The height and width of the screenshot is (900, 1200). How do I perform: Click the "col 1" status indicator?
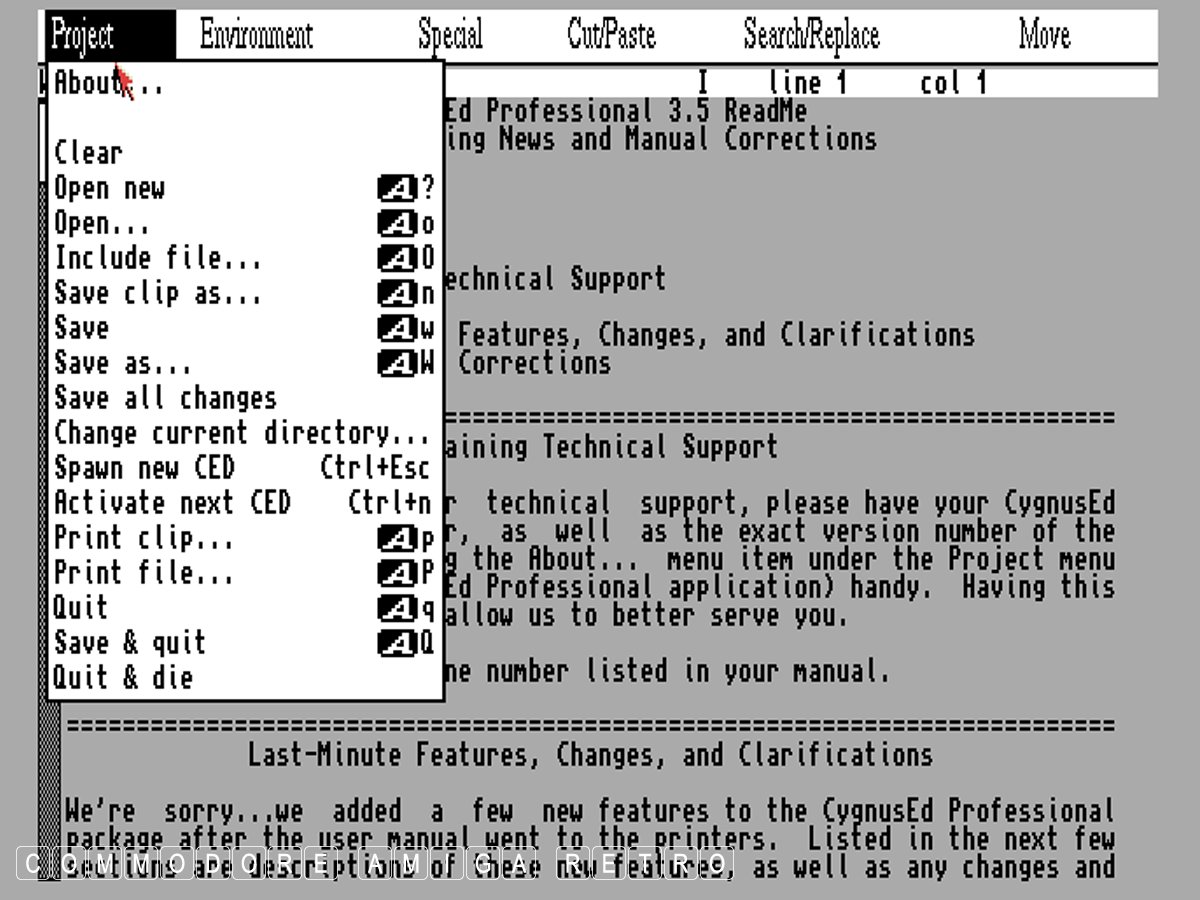tap(954, 83)
